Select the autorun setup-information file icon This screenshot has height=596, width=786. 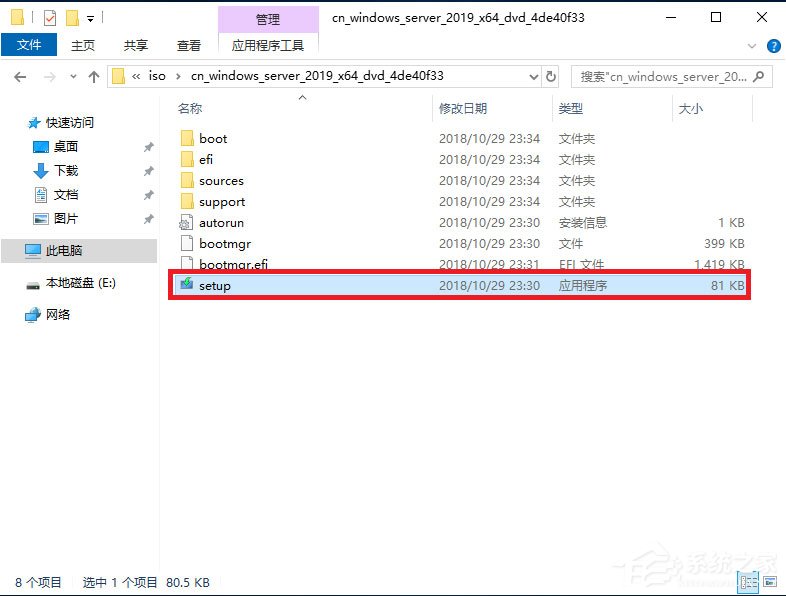(186, 223)
